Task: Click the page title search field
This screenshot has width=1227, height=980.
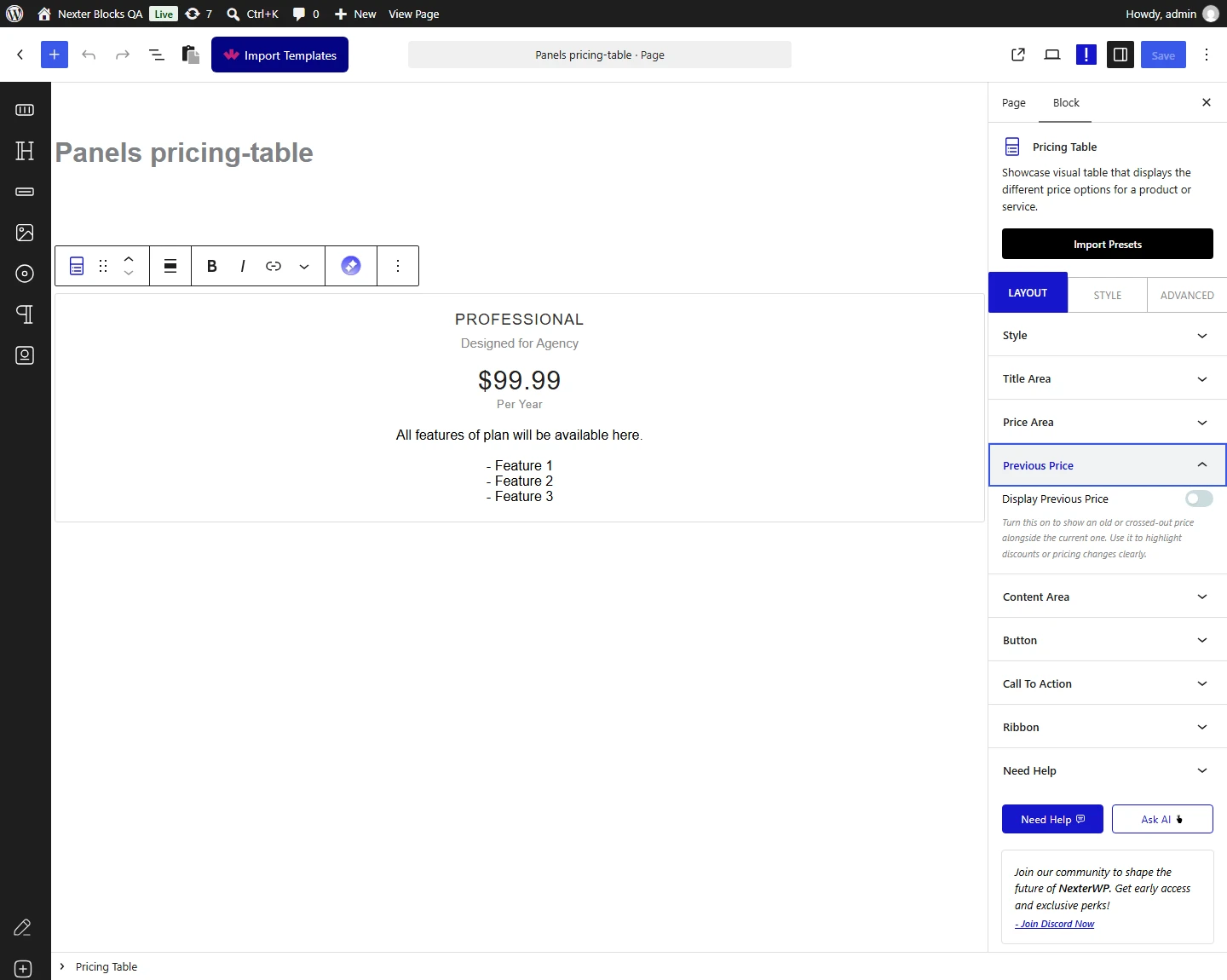Action: tap(600, 55)
